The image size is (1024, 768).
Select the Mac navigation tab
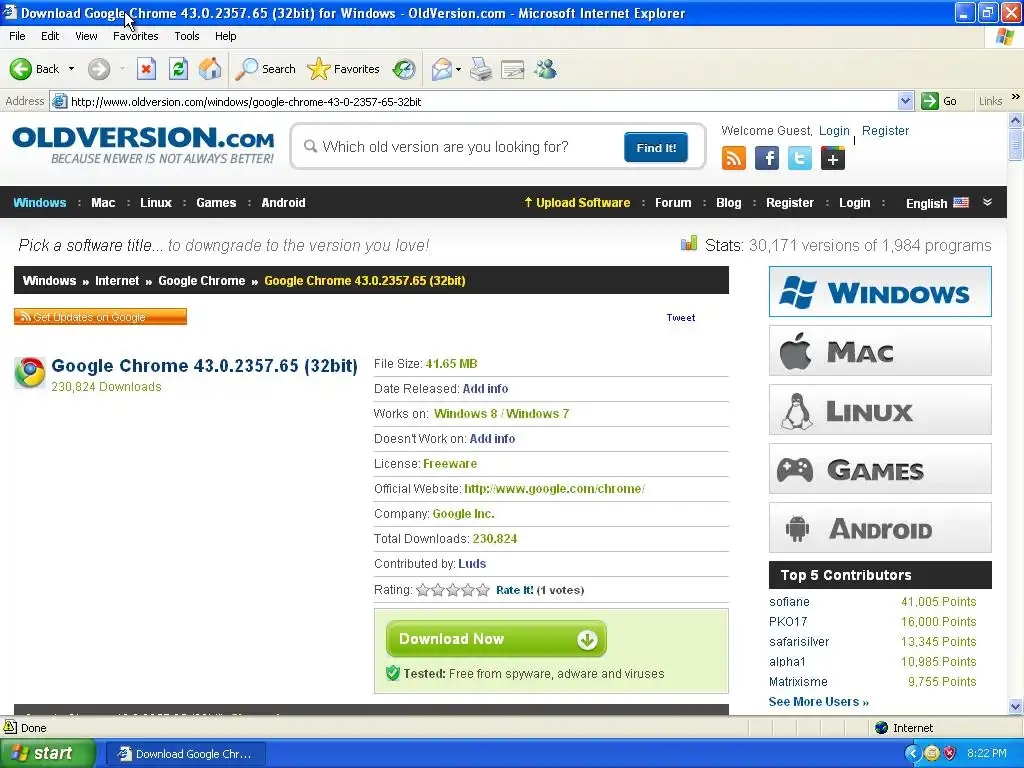coord(103,202)
